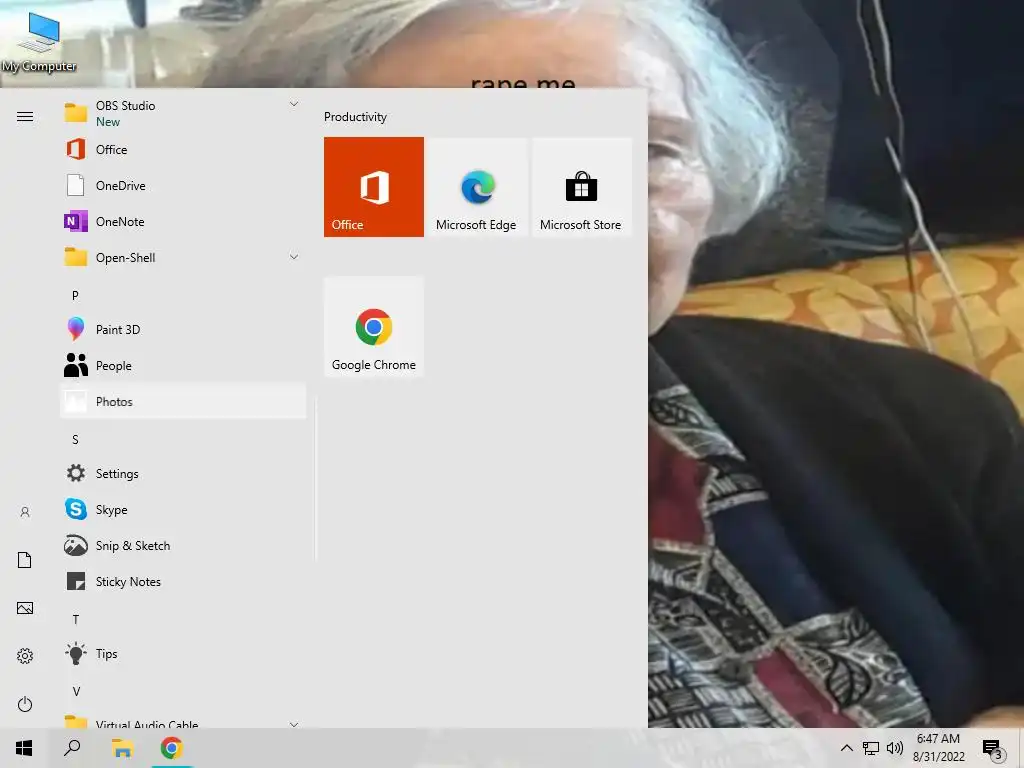Open the OBS Studio folder entry
The image size is (1024, 768).
click(183, 113)
